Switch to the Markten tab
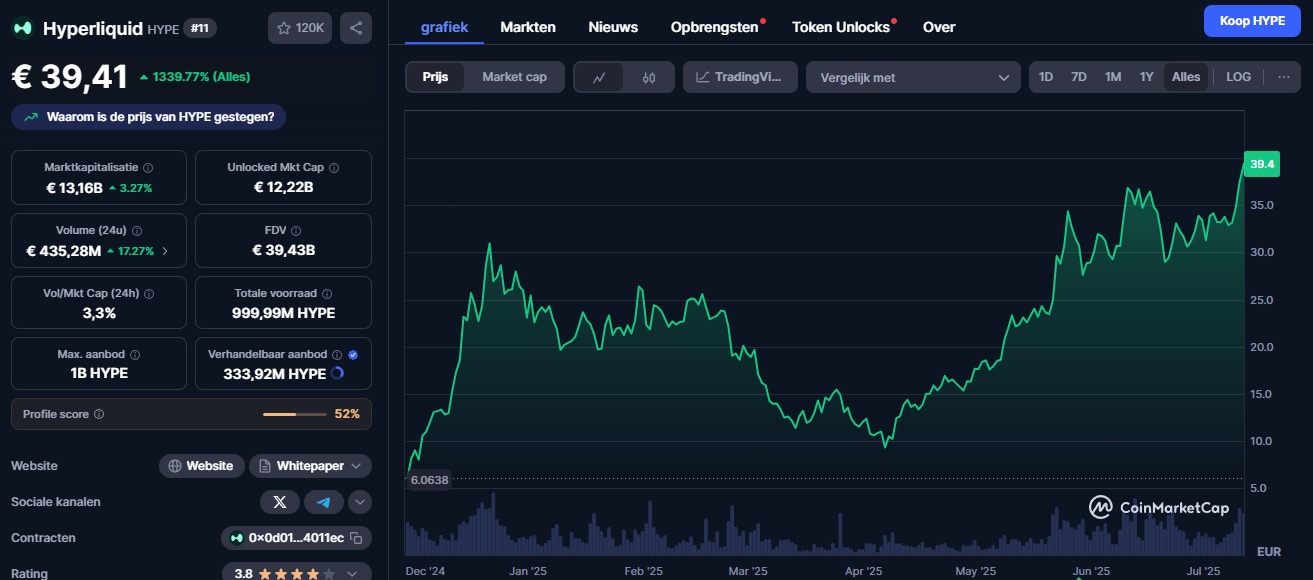Viewport: 1313px width, 580px height. 528,27
